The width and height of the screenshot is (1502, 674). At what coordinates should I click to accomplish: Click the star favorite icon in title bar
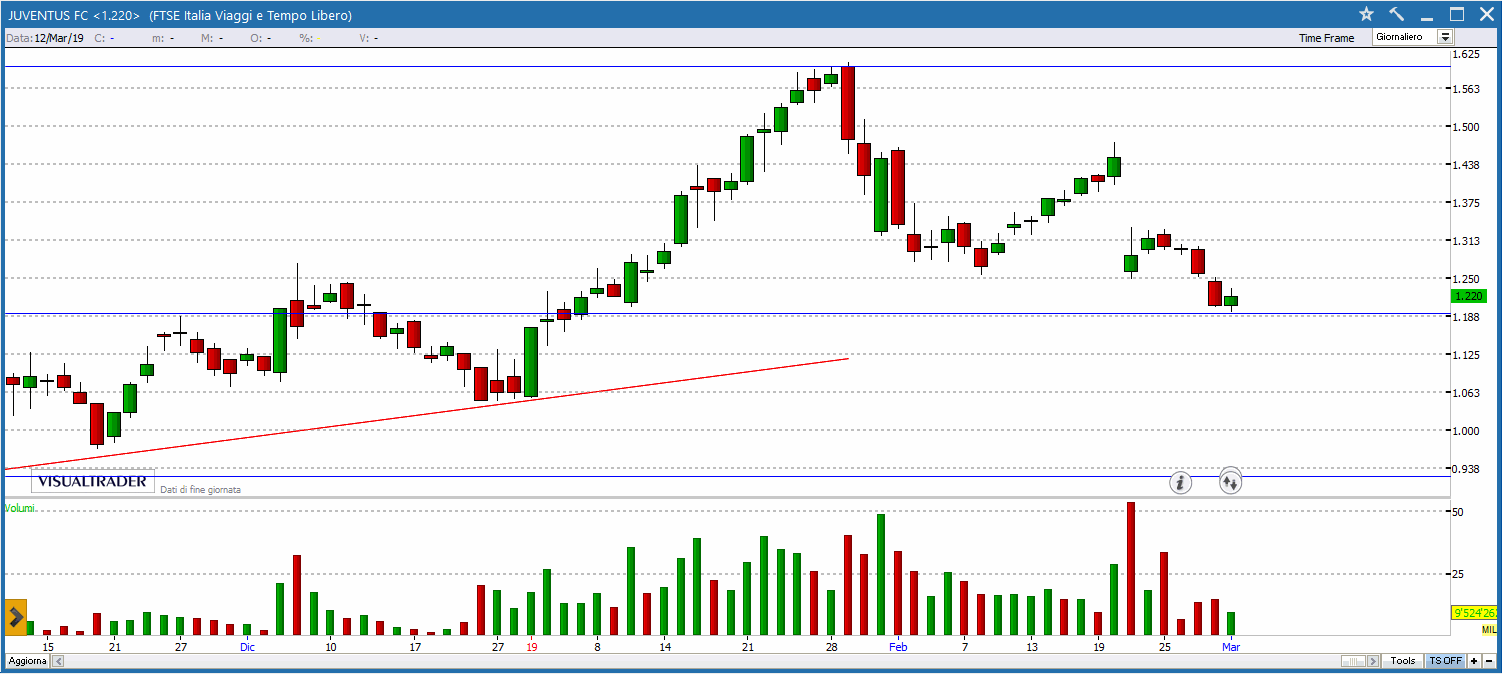point(1367,14)
